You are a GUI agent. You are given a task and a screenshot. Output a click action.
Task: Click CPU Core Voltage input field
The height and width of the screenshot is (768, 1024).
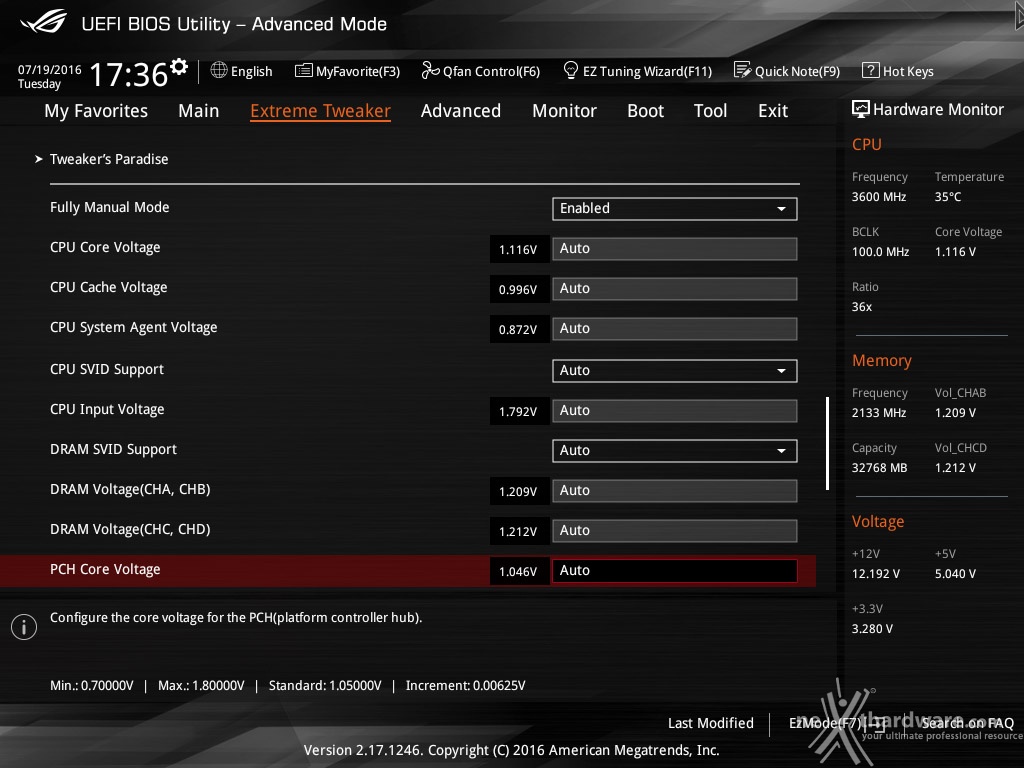coord(675,249)
